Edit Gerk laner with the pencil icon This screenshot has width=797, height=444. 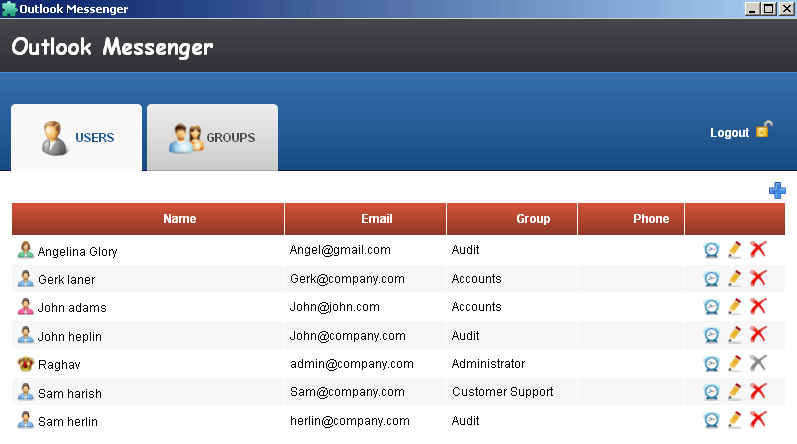pyautogui.click(x=734, y=278)
